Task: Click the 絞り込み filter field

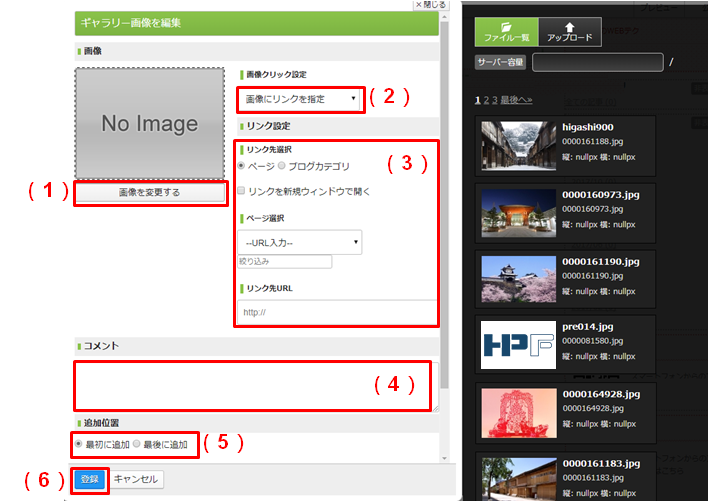Action: click(284, 262)
